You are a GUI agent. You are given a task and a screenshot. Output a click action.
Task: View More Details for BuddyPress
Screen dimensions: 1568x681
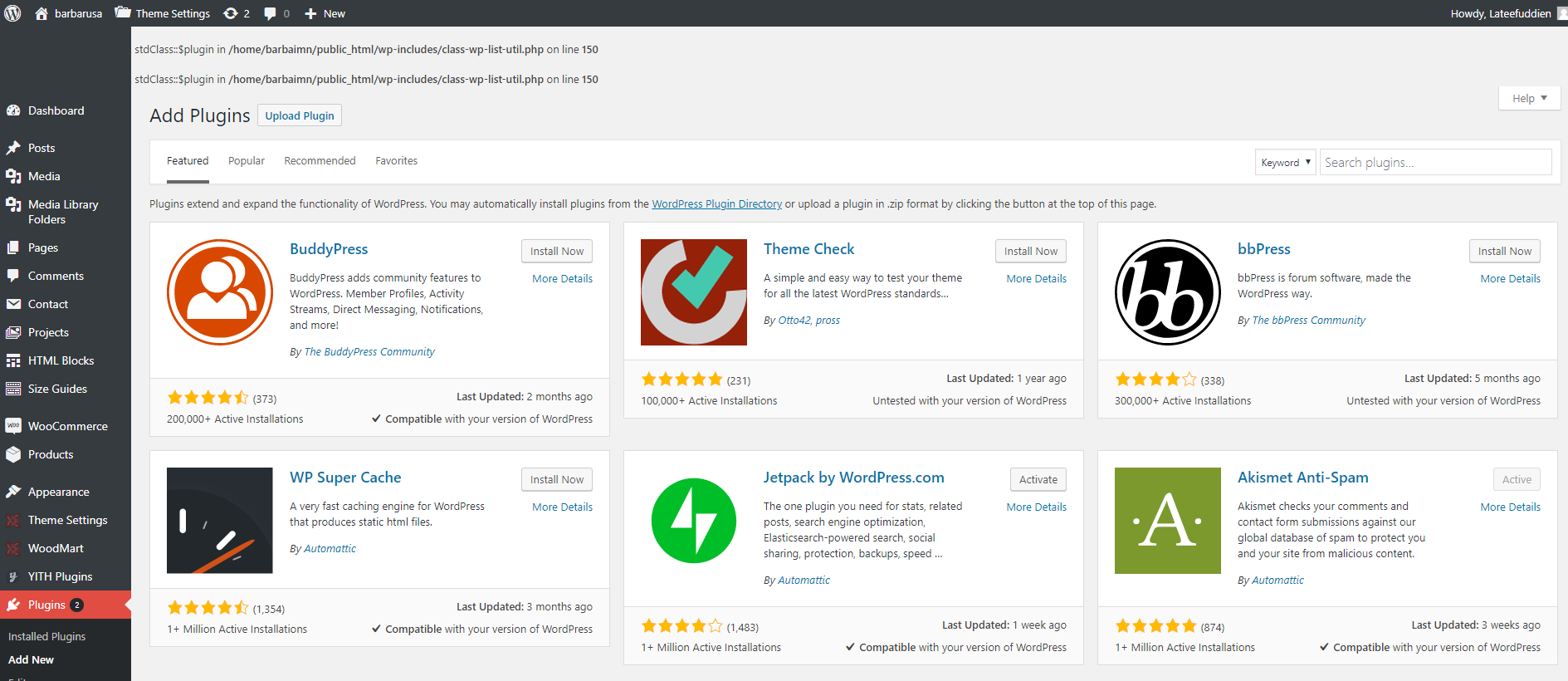click(563, 279)
